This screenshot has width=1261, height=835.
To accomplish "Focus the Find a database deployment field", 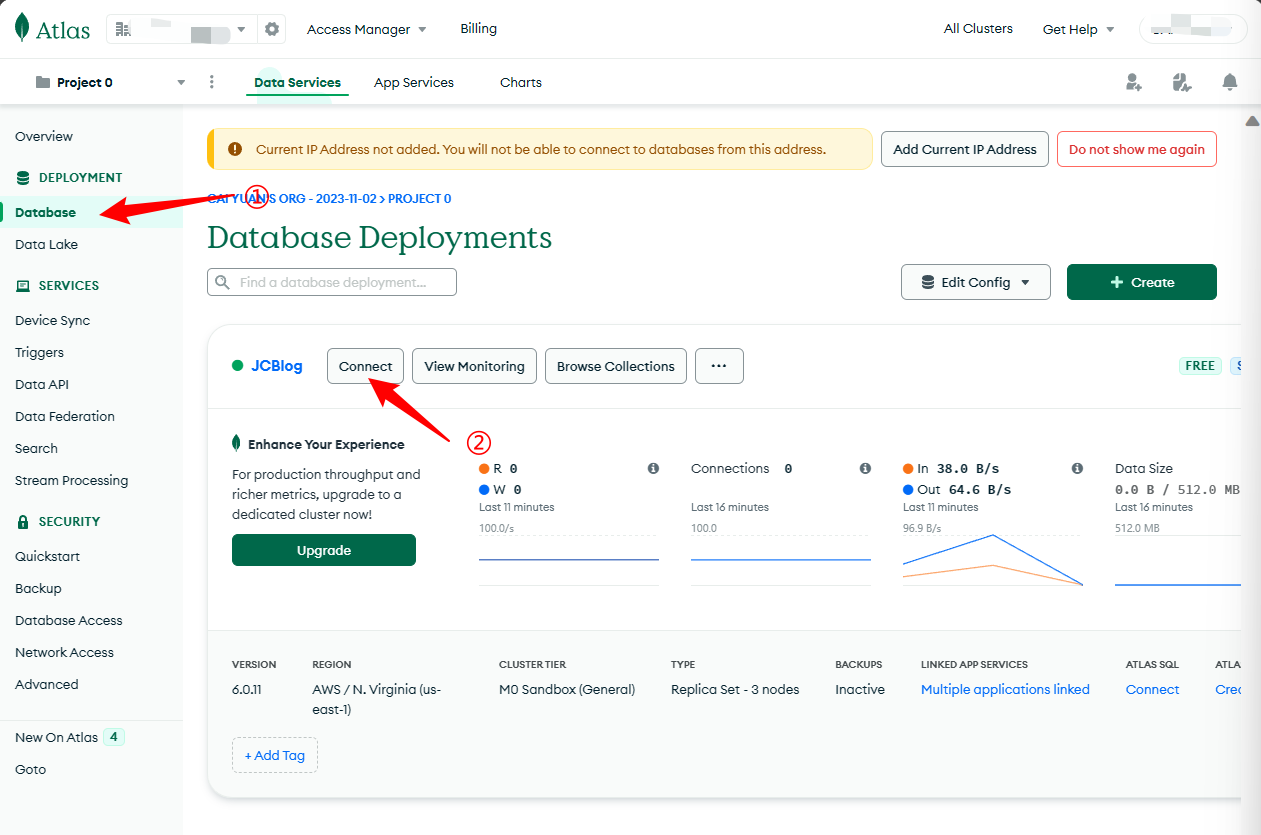I will 332,282.
